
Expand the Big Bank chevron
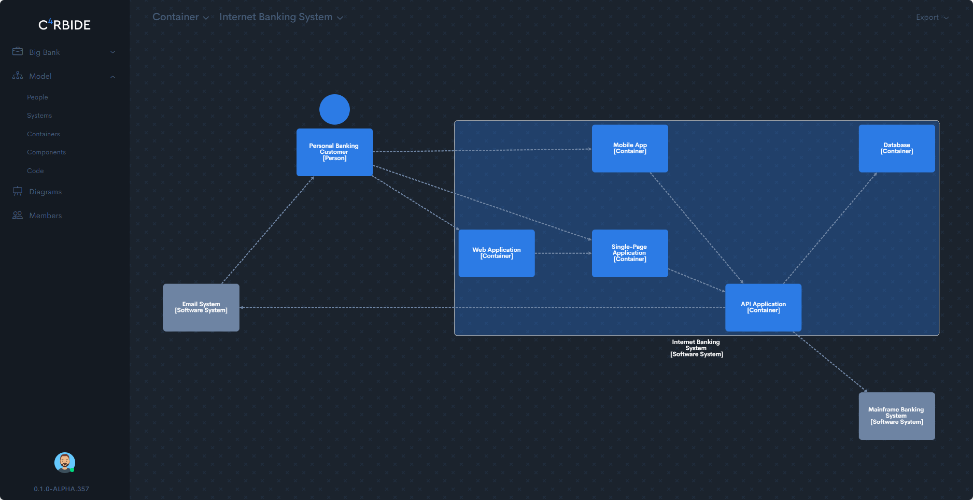tap(113, 52)
